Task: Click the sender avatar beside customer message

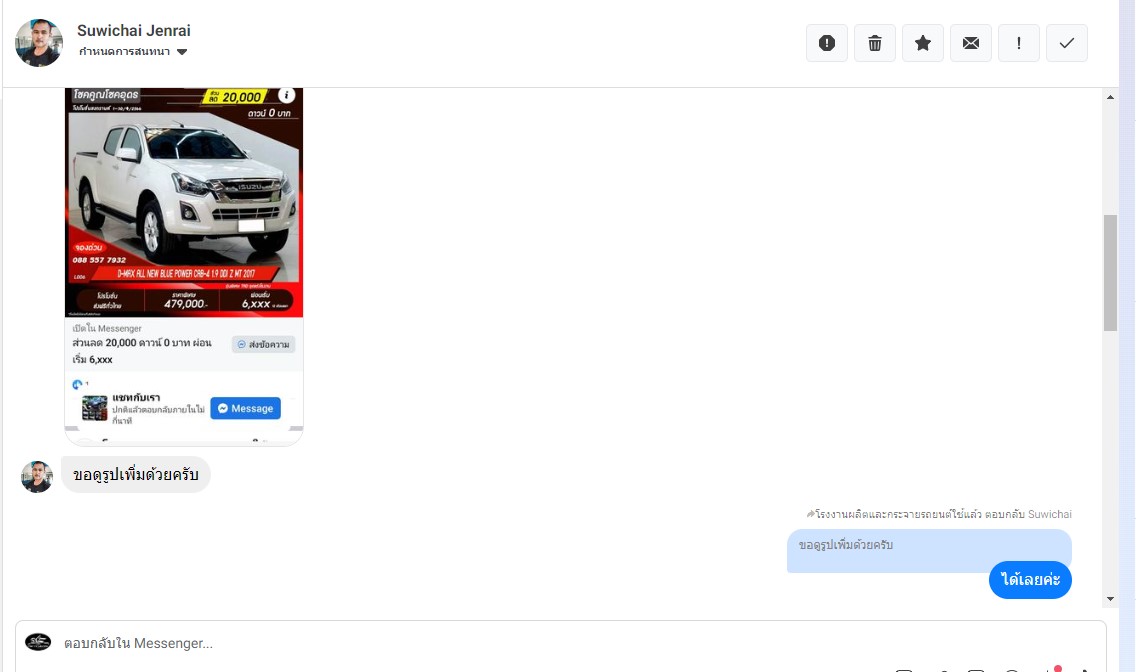Action: [x=37, y=476]
